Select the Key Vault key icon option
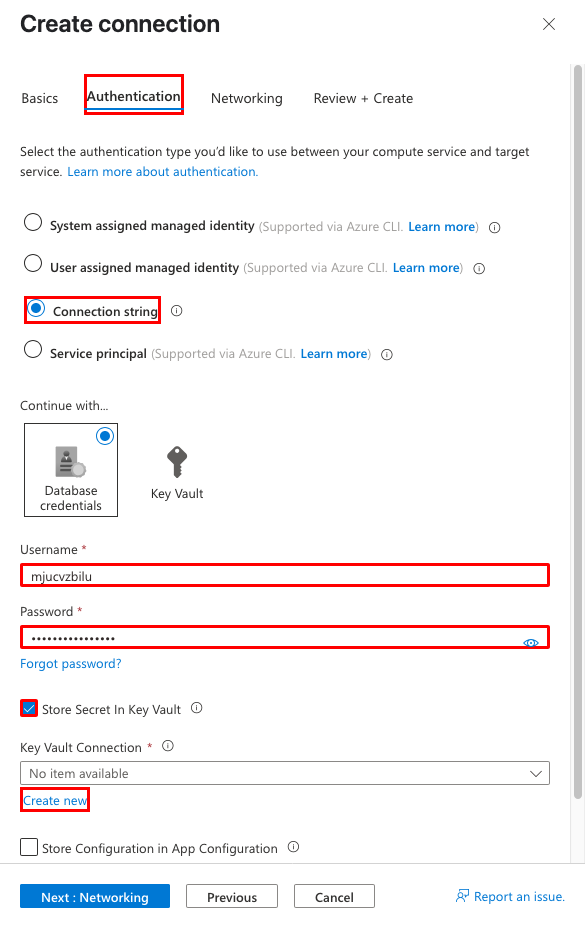The width and height of the screenshot is (585, 928). 176,473
